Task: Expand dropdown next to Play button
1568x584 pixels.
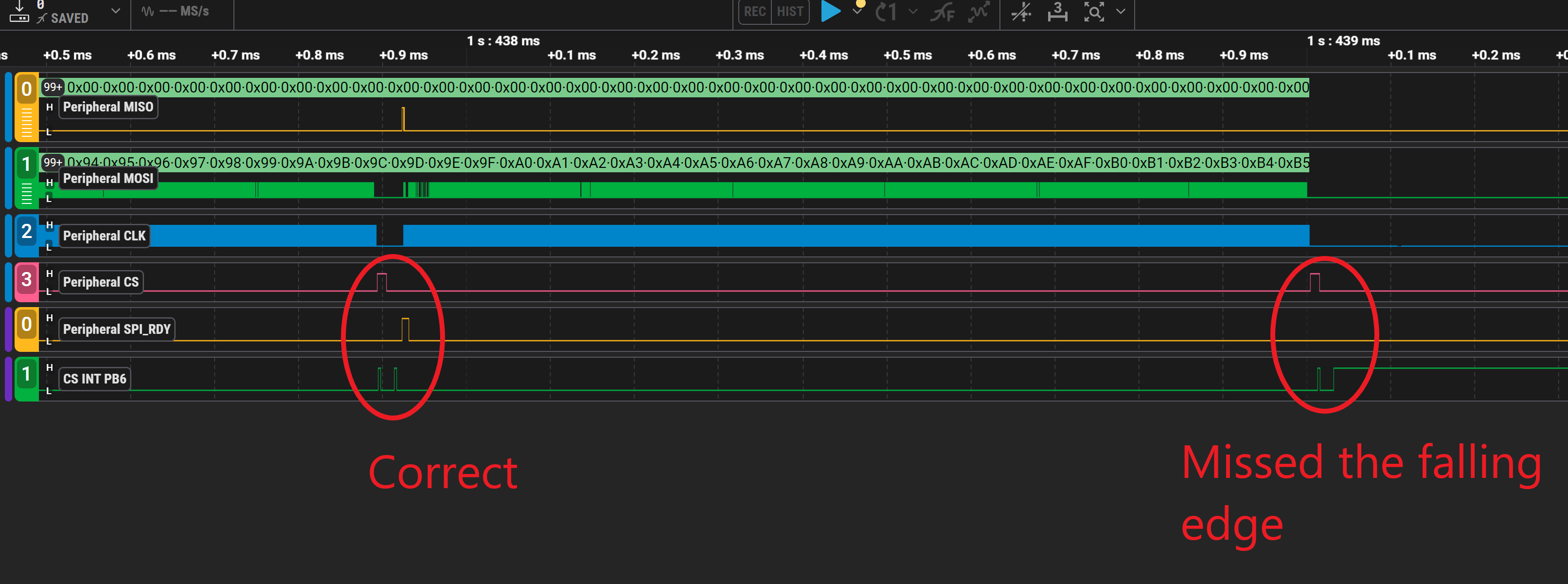Action: [x=857, y=12]
